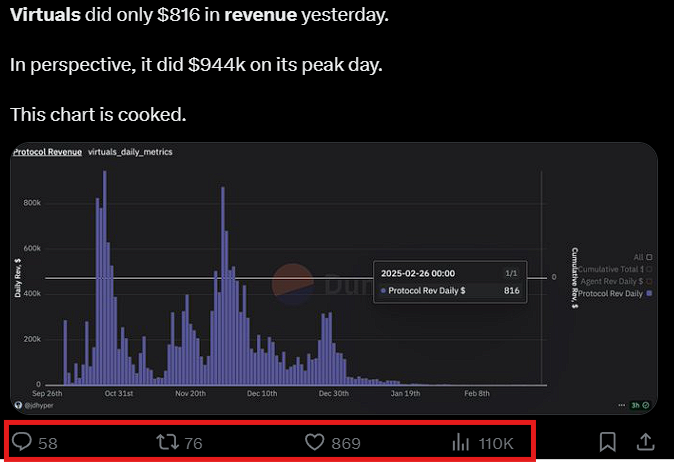674x462 pixels.
Task: Repost the tweet using the retweet icon
Action: coord(167,442)
